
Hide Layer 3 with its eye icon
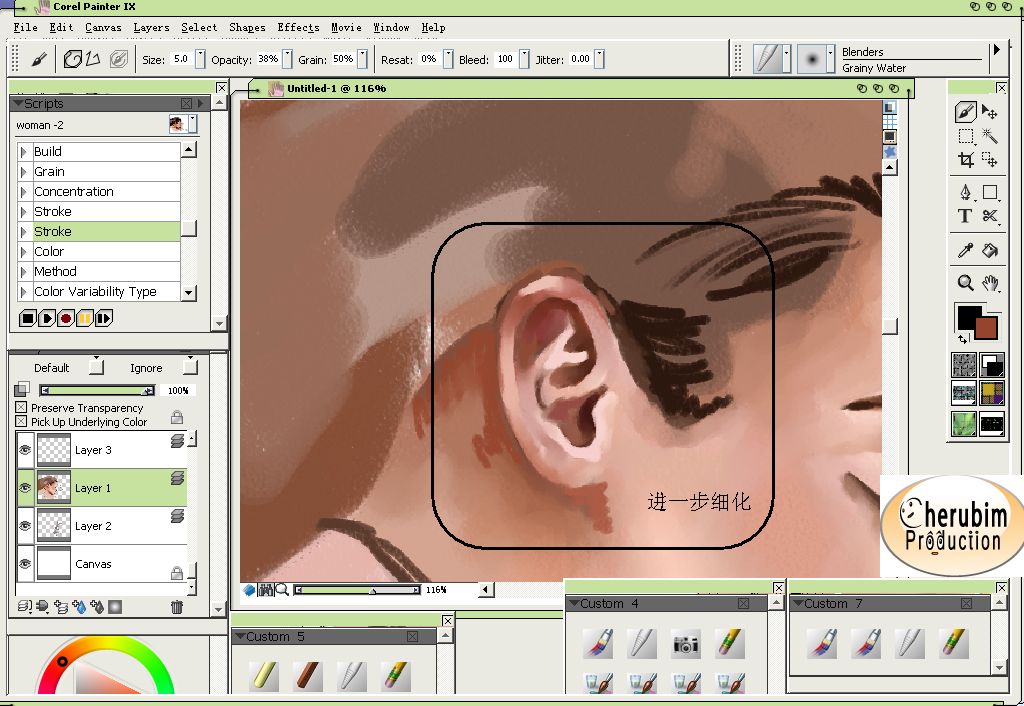click(25, 450)
